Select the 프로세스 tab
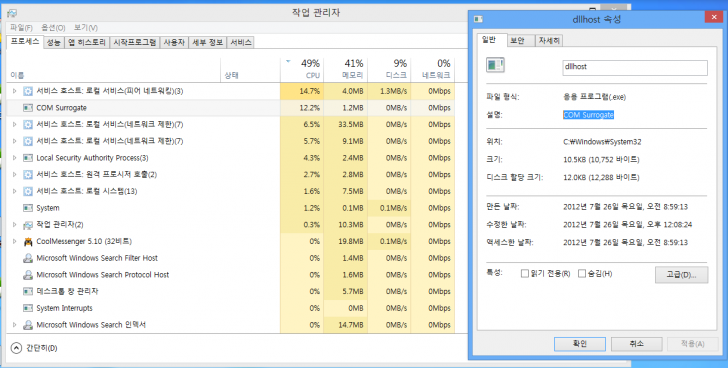Screen dimensions: 728x368 [x=25, y=41]
